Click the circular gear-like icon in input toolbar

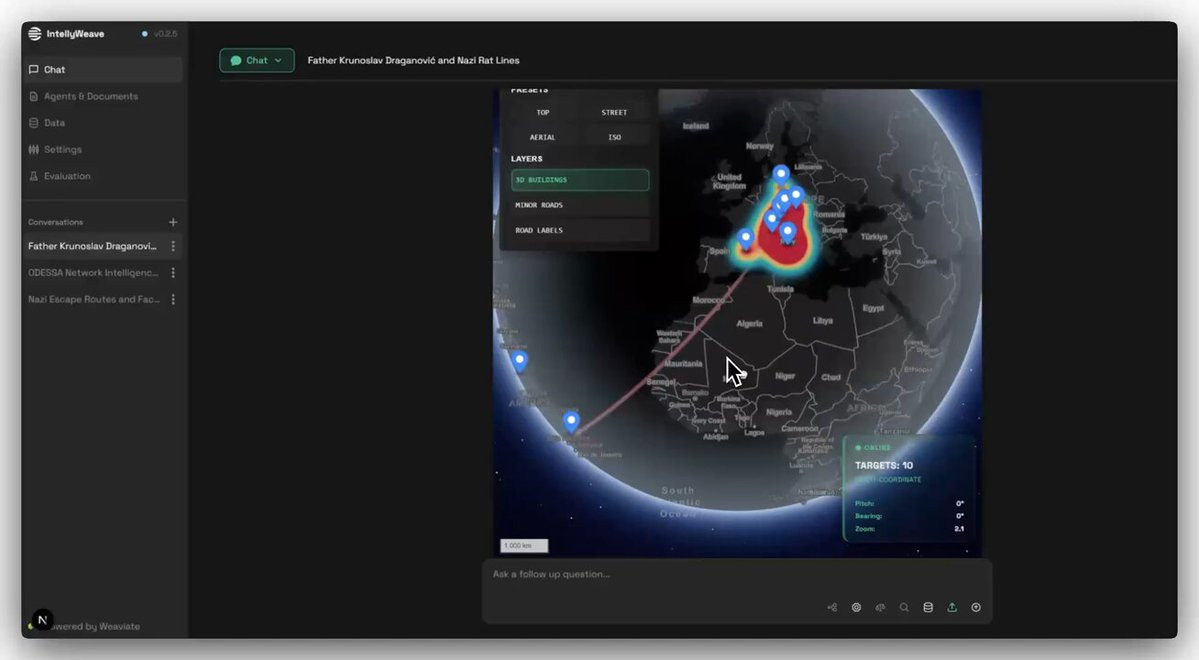click(x=856, y=607)
